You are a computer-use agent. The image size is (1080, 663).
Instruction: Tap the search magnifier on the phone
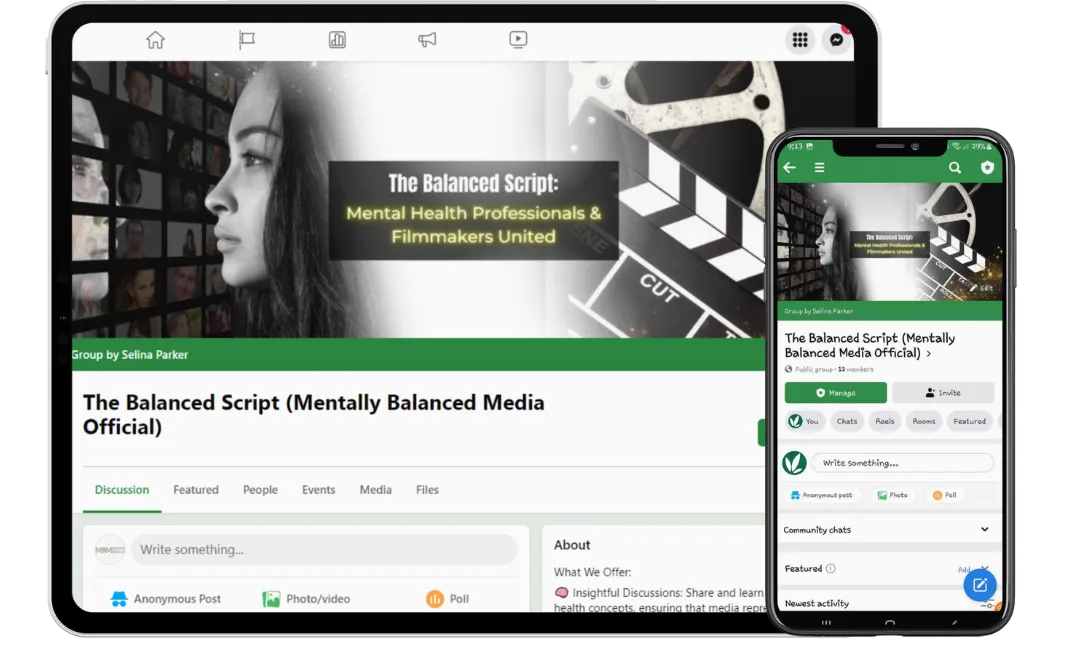click(955, 168)
